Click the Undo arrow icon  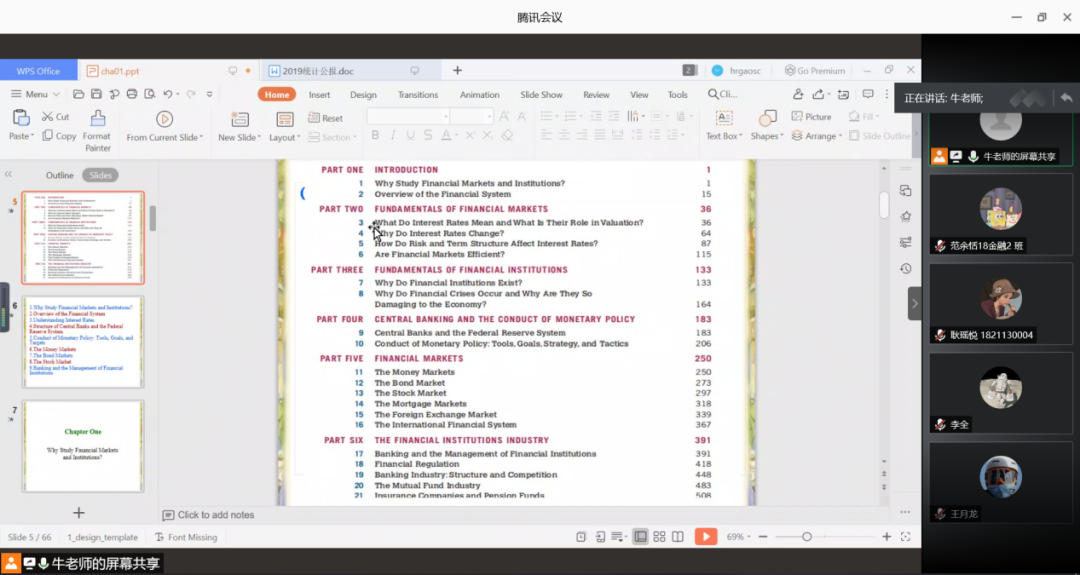[x=169, y=94]
